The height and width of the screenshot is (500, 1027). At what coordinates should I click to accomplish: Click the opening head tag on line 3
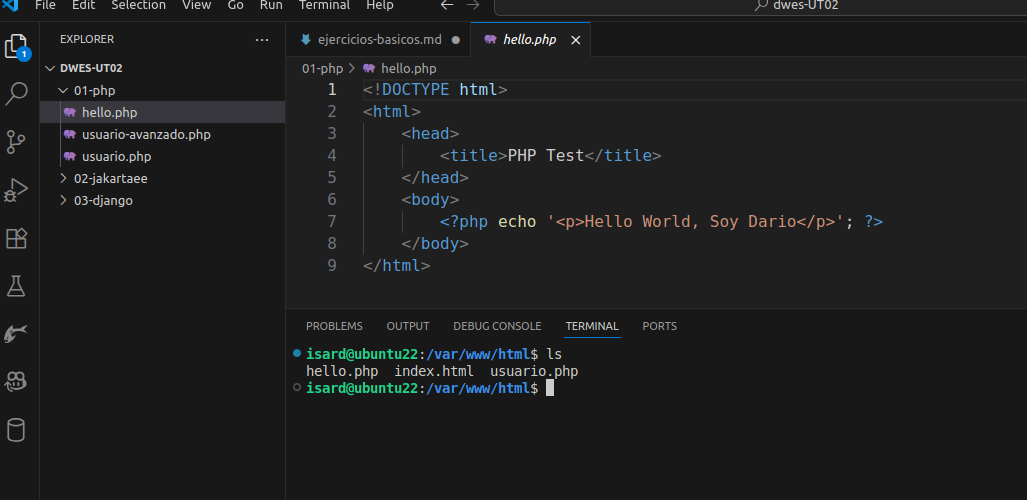click(x=430, y=133)
